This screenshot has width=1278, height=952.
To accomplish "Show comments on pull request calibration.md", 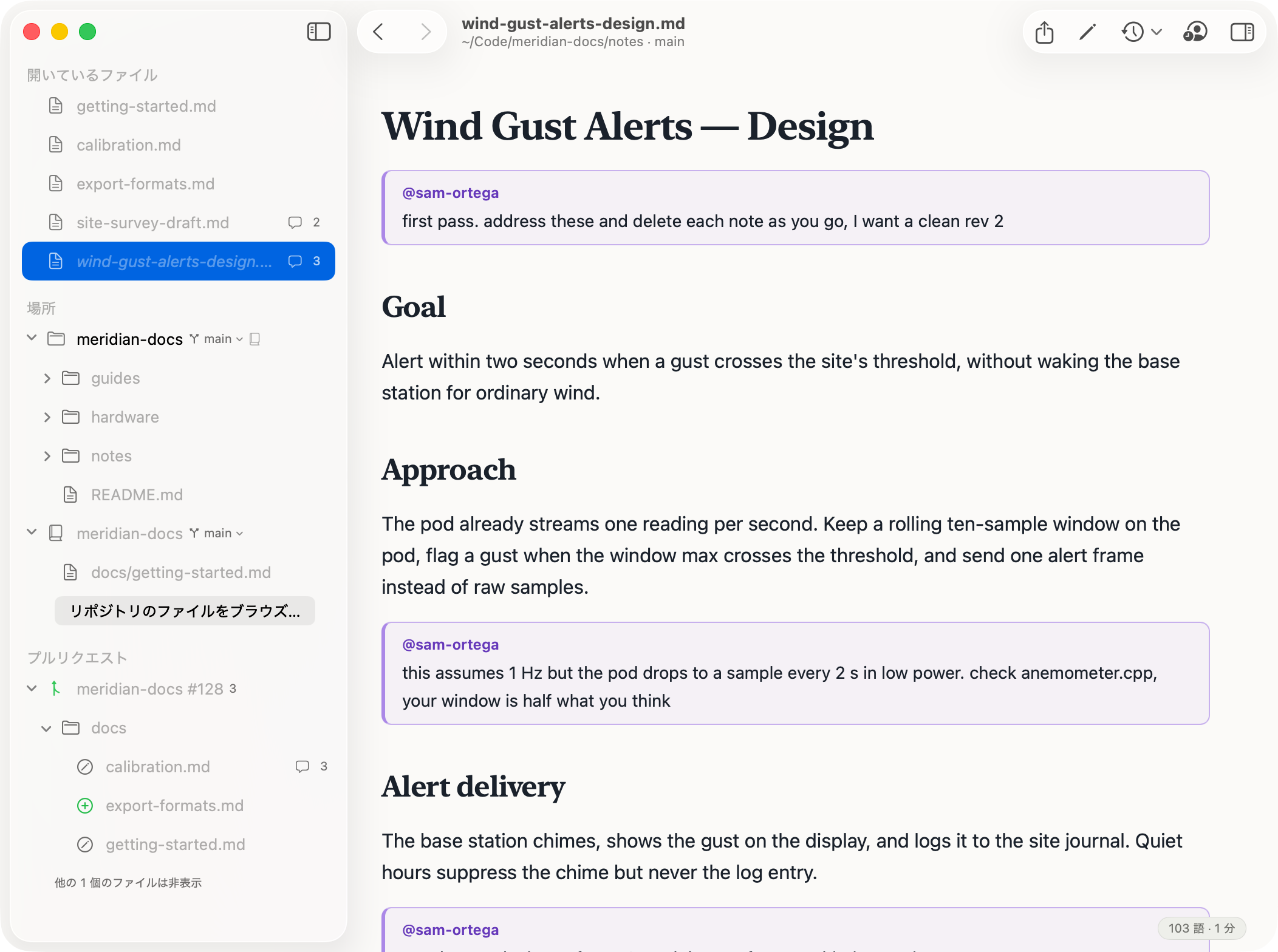I will (x=312, y=766).
